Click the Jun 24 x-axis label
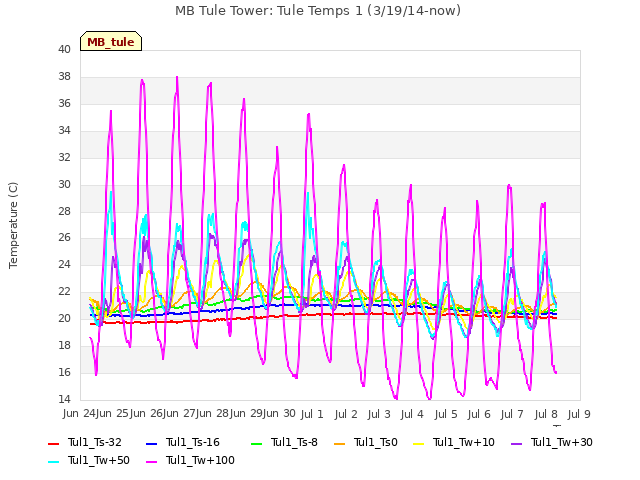This screenshot has width=640, height=480. click(x=79, y=413)
